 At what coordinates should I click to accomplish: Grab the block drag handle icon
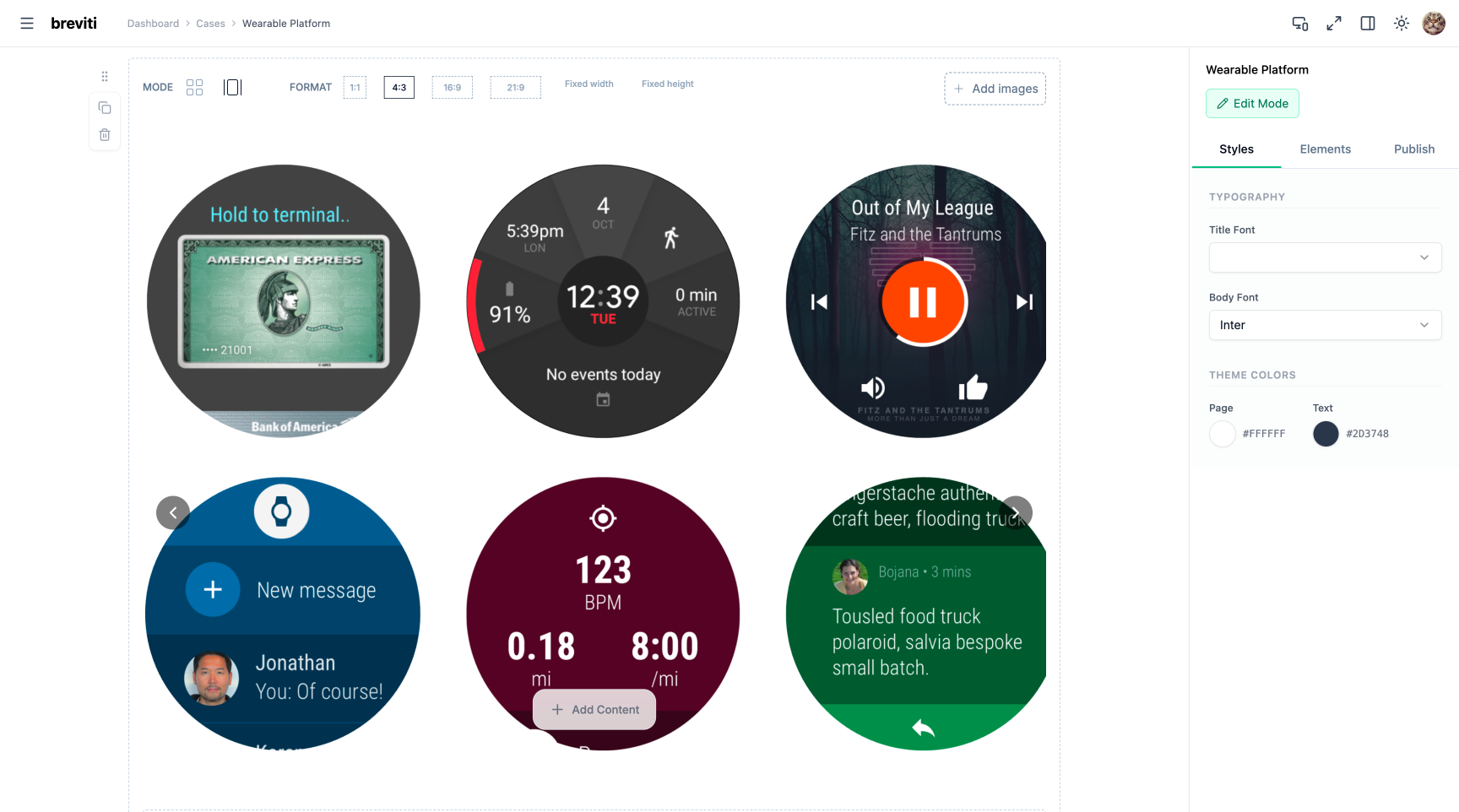(105, 76)
